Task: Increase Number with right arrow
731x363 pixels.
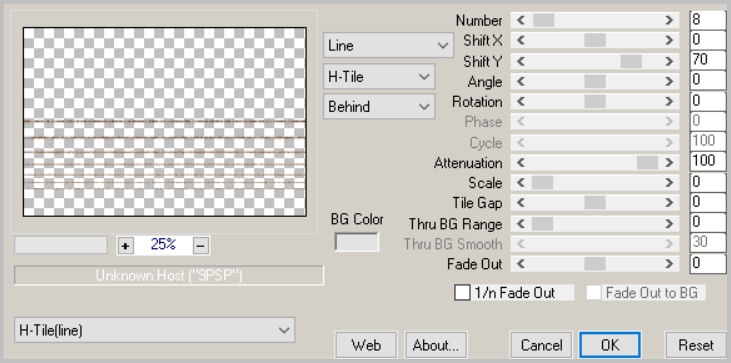Action: coord(669,20)
